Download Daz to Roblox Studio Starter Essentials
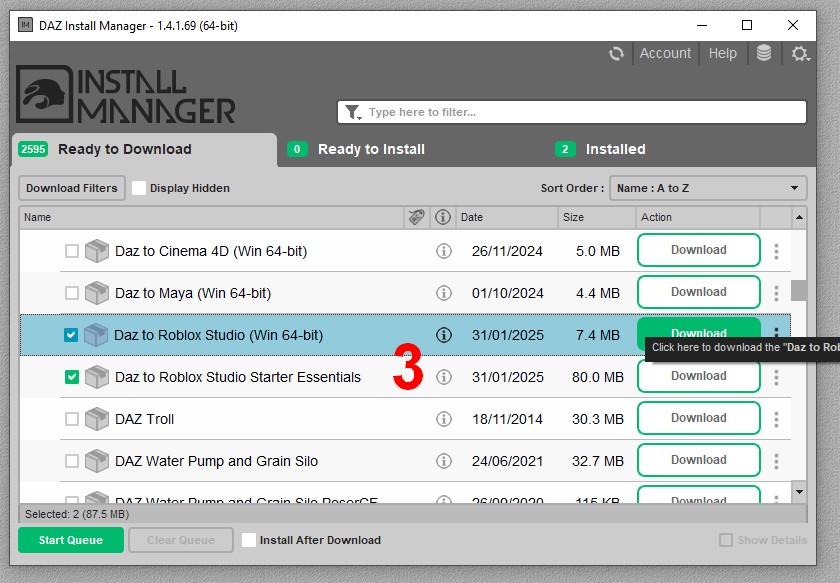This screenshot has height=583, width=840. coord(699,376)
